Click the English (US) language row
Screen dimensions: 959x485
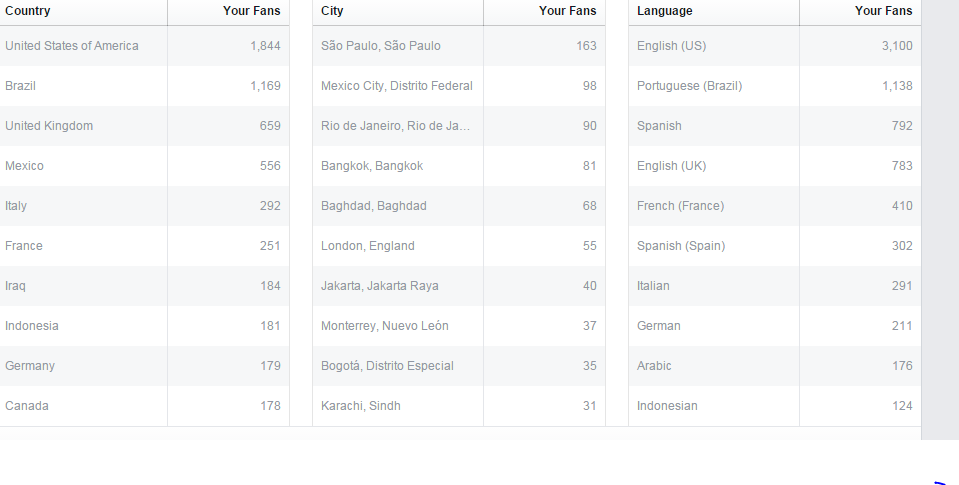click(671, 46)
